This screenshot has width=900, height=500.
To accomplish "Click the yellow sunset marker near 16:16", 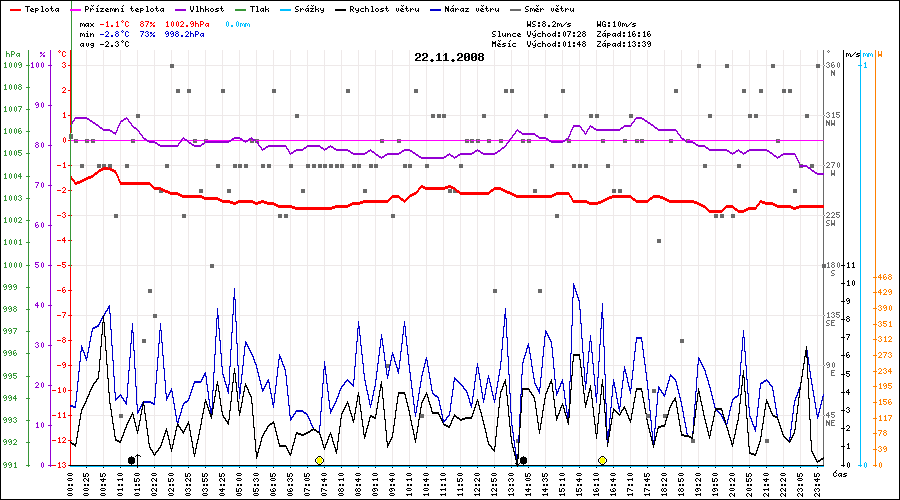I will (602, 460).
